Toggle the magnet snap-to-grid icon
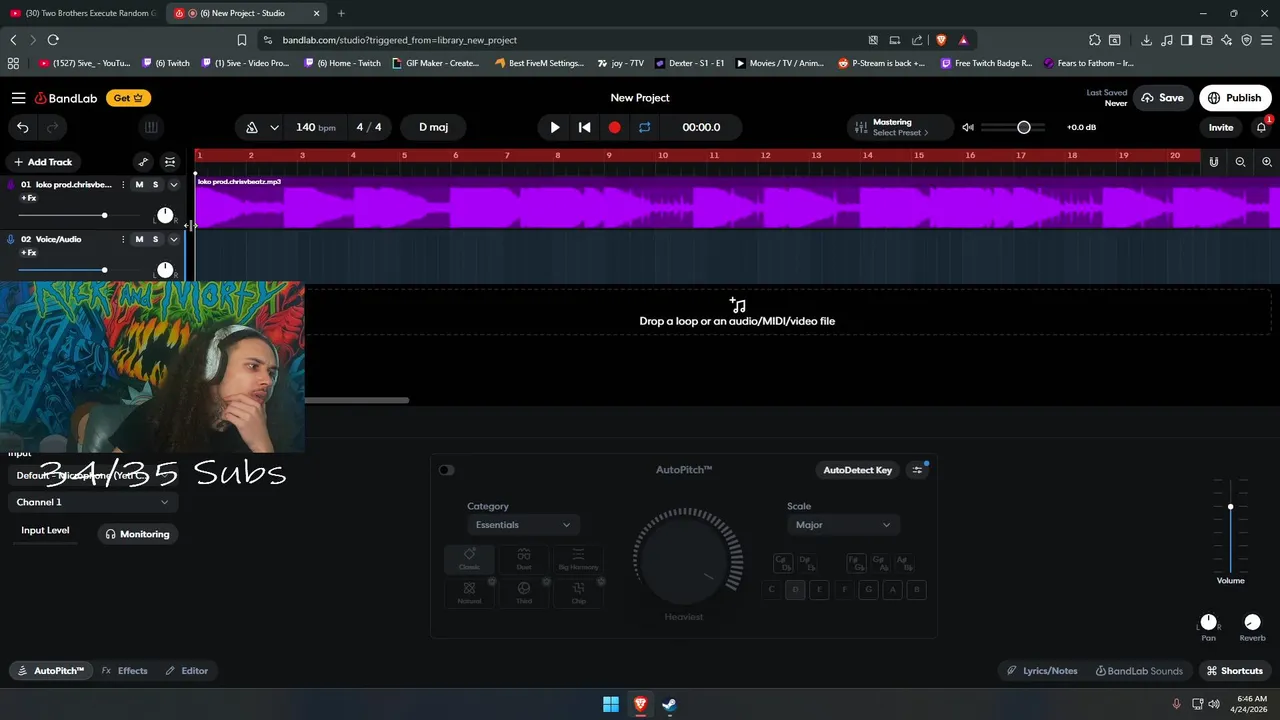 pyautogui.click(x=1214, y=162)
